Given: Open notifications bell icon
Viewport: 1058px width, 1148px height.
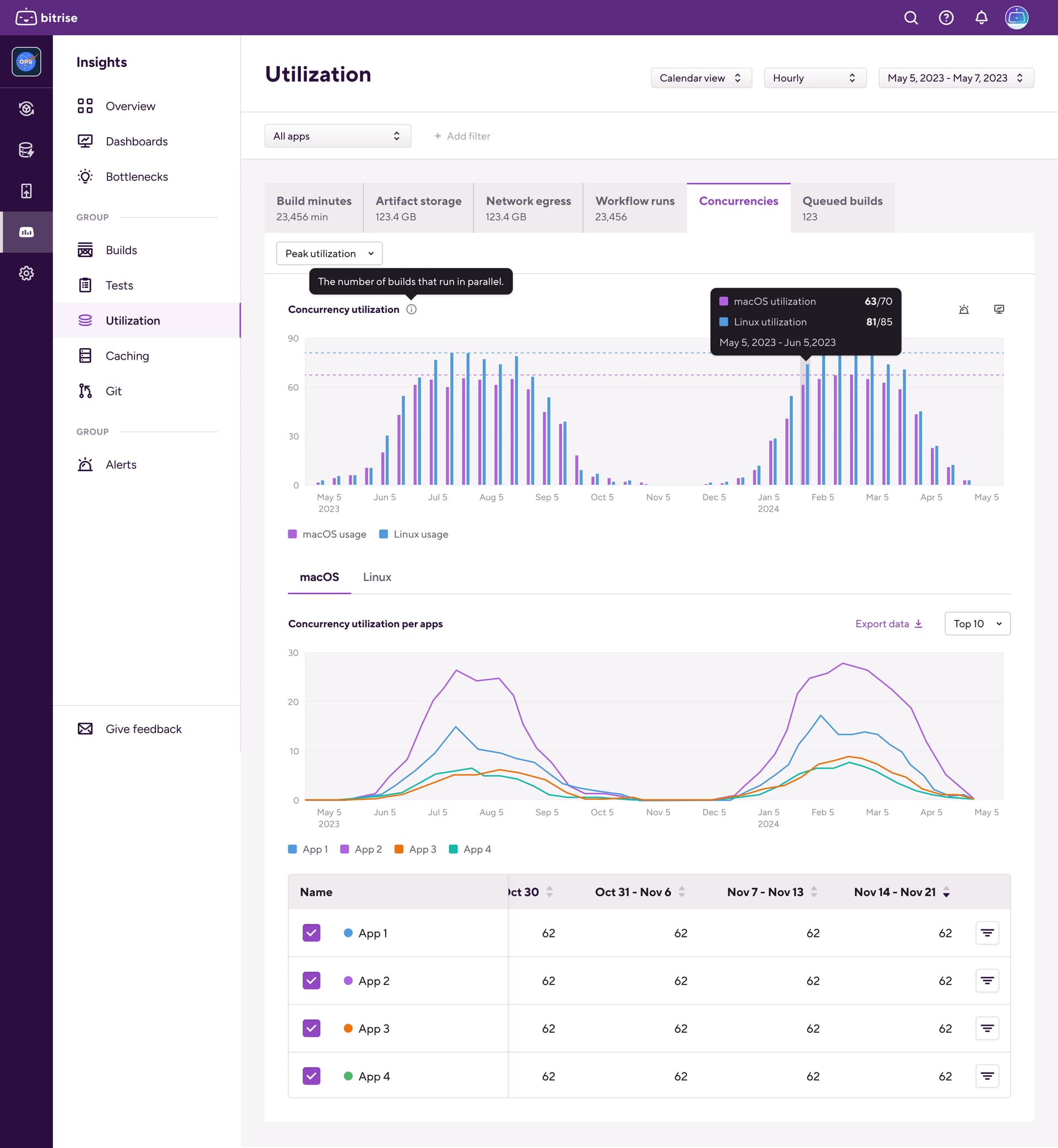Looking at the screenshot, I should pos(981,18).
